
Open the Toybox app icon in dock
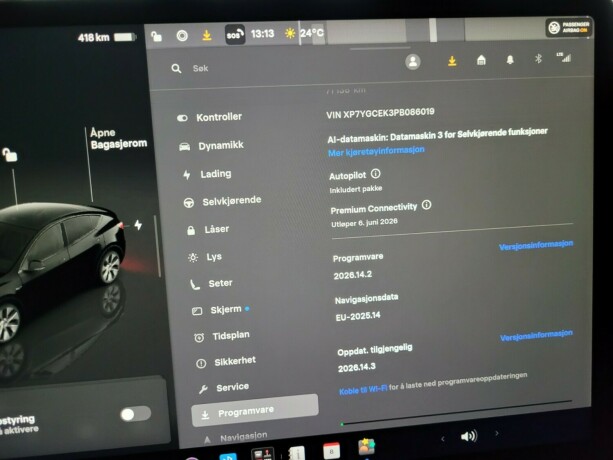point(366,446)
